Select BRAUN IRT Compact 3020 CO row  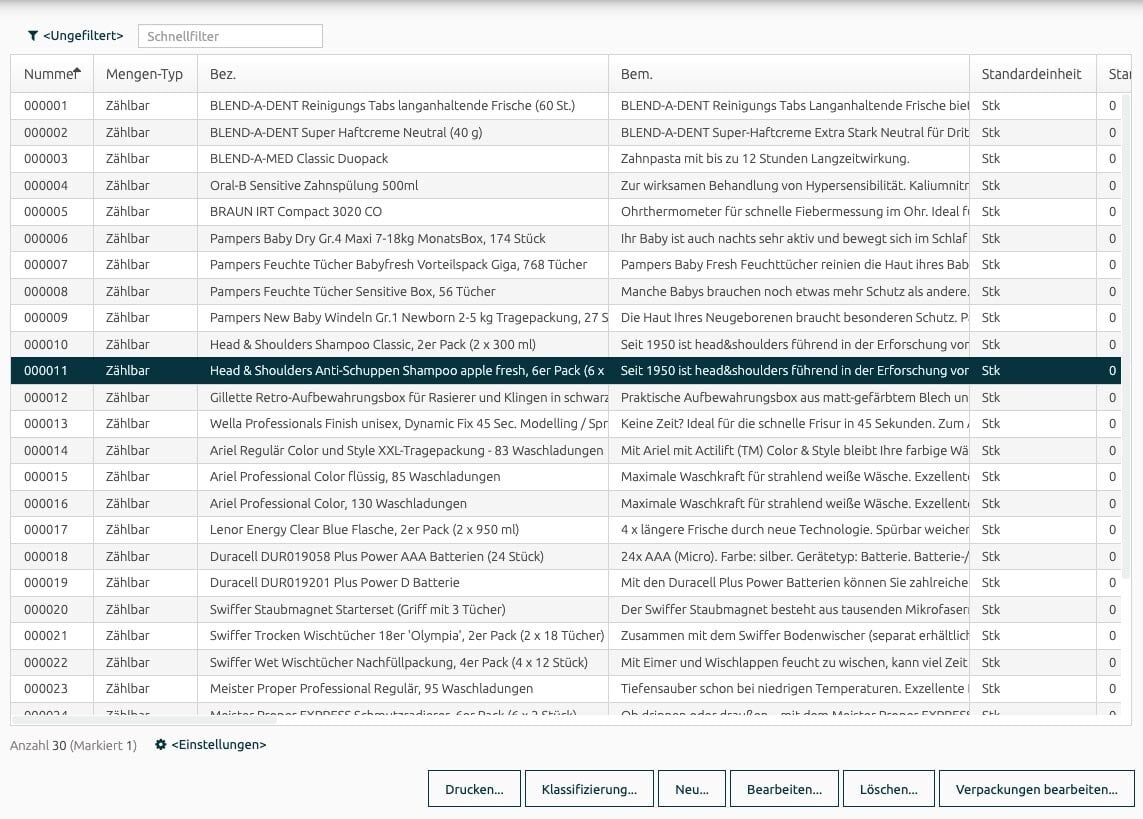(566, 212)
